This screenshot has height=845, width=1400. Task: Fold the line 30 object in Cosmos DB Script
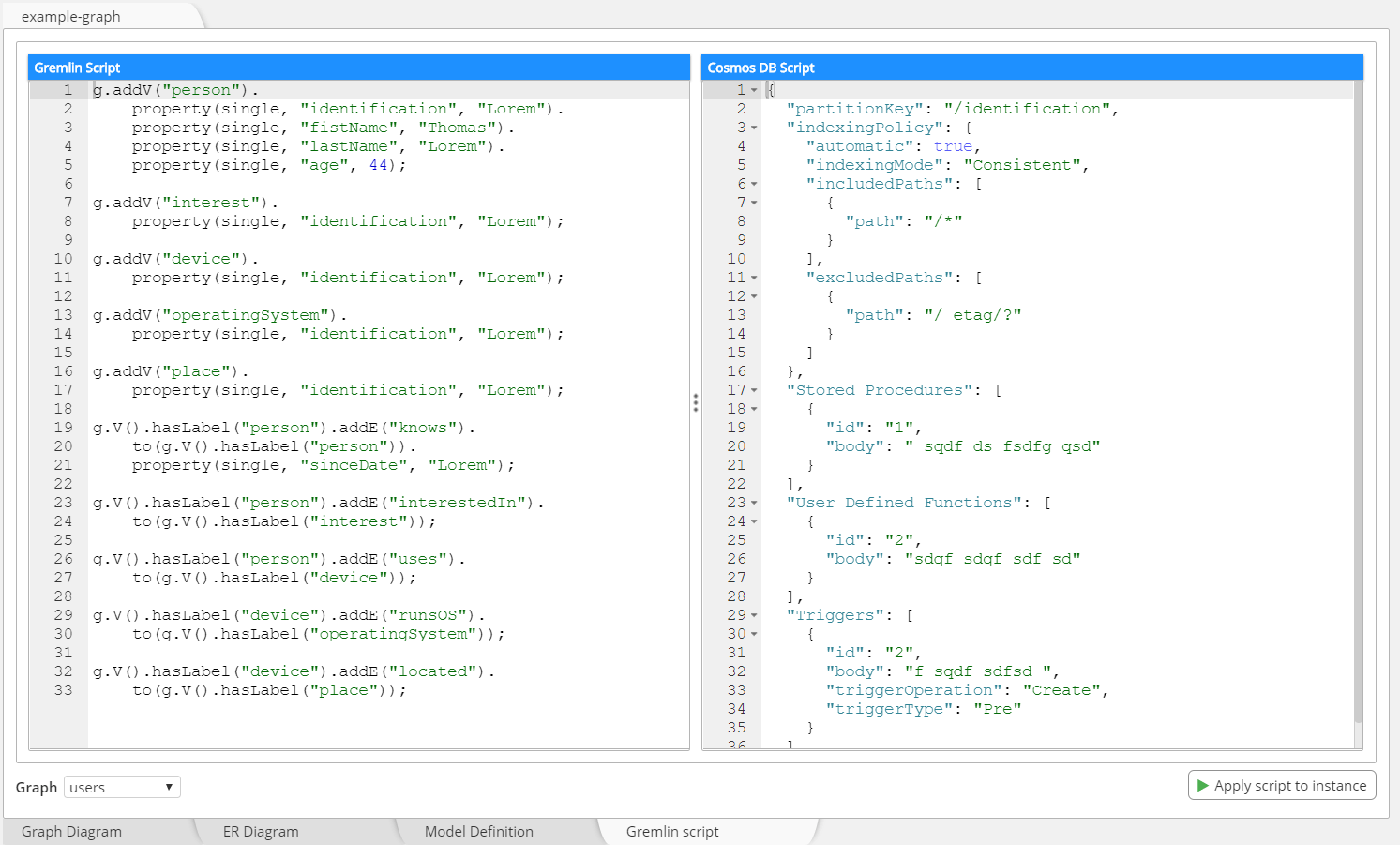(x=754, y=634)
